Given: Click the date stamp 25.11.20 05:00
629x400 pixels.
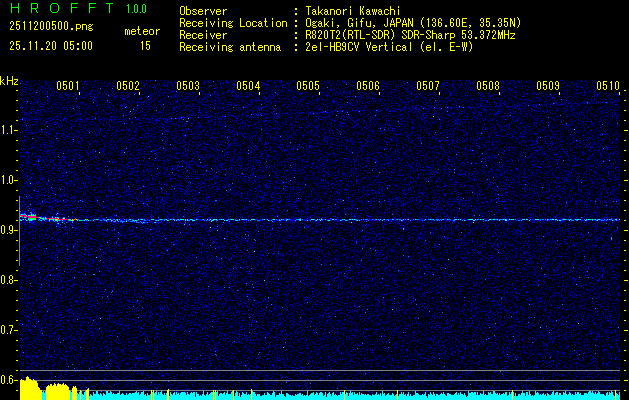Looking at the screenshot, I should point(51,46).
